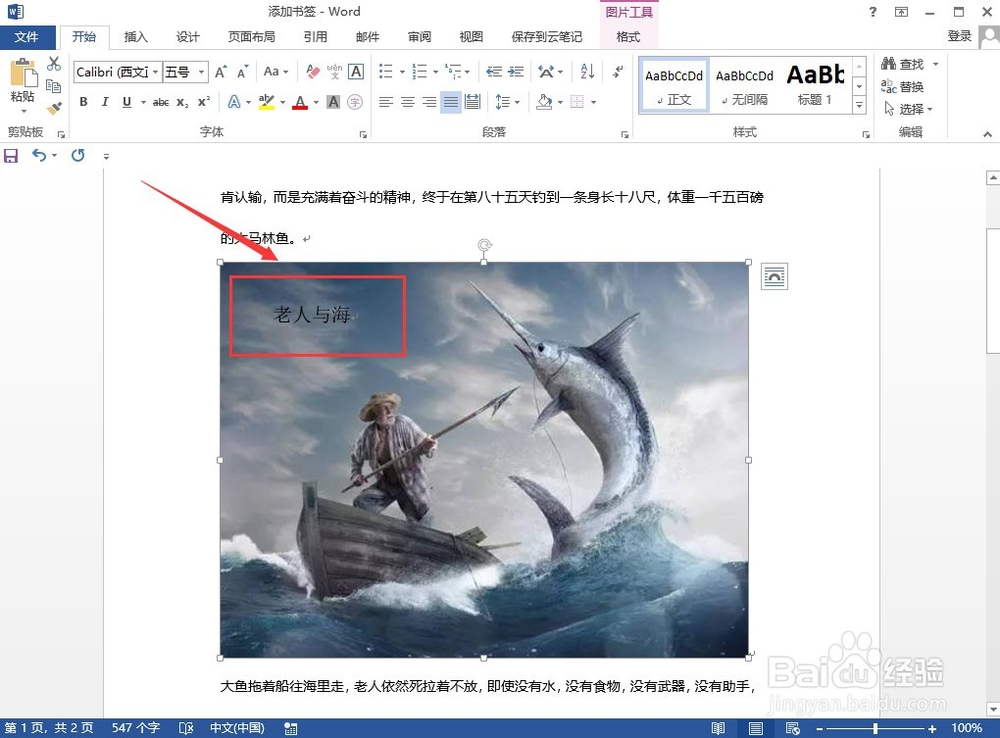This screenshot has height=738, width=1000.
Task: Open Change Case Aa dropdown
Action: [276, 71]
